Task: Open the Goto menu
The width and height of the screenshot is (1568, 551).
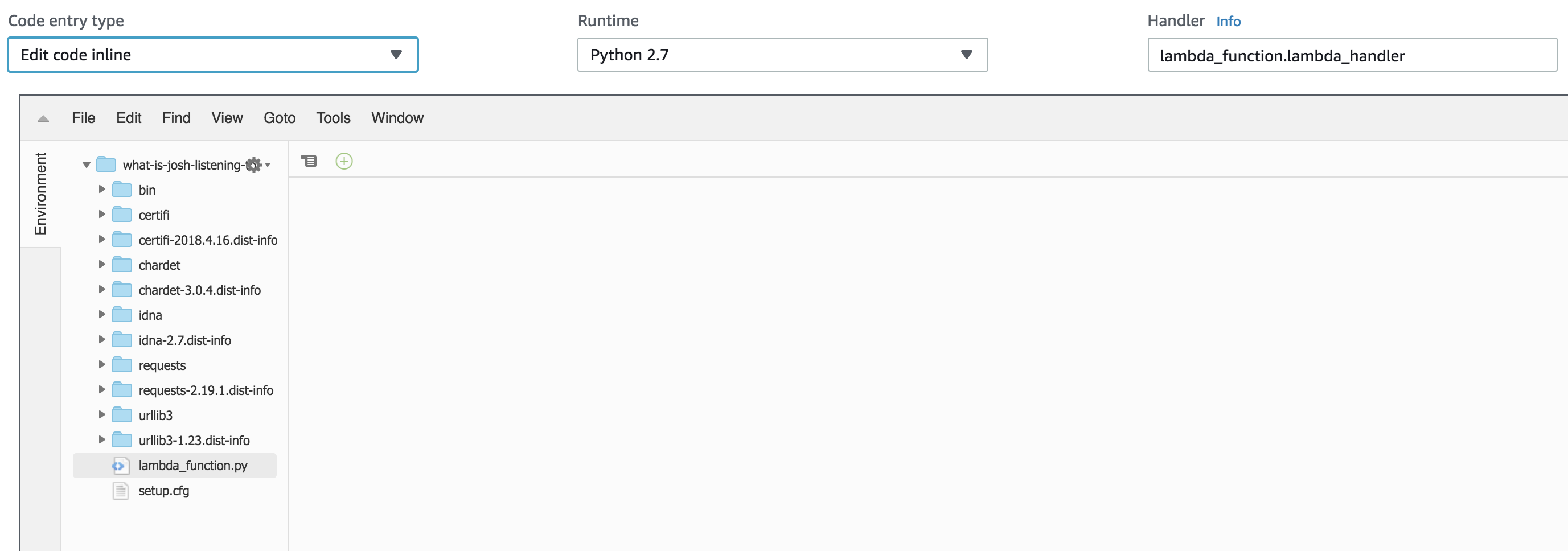Action: (x=280, y=117)
